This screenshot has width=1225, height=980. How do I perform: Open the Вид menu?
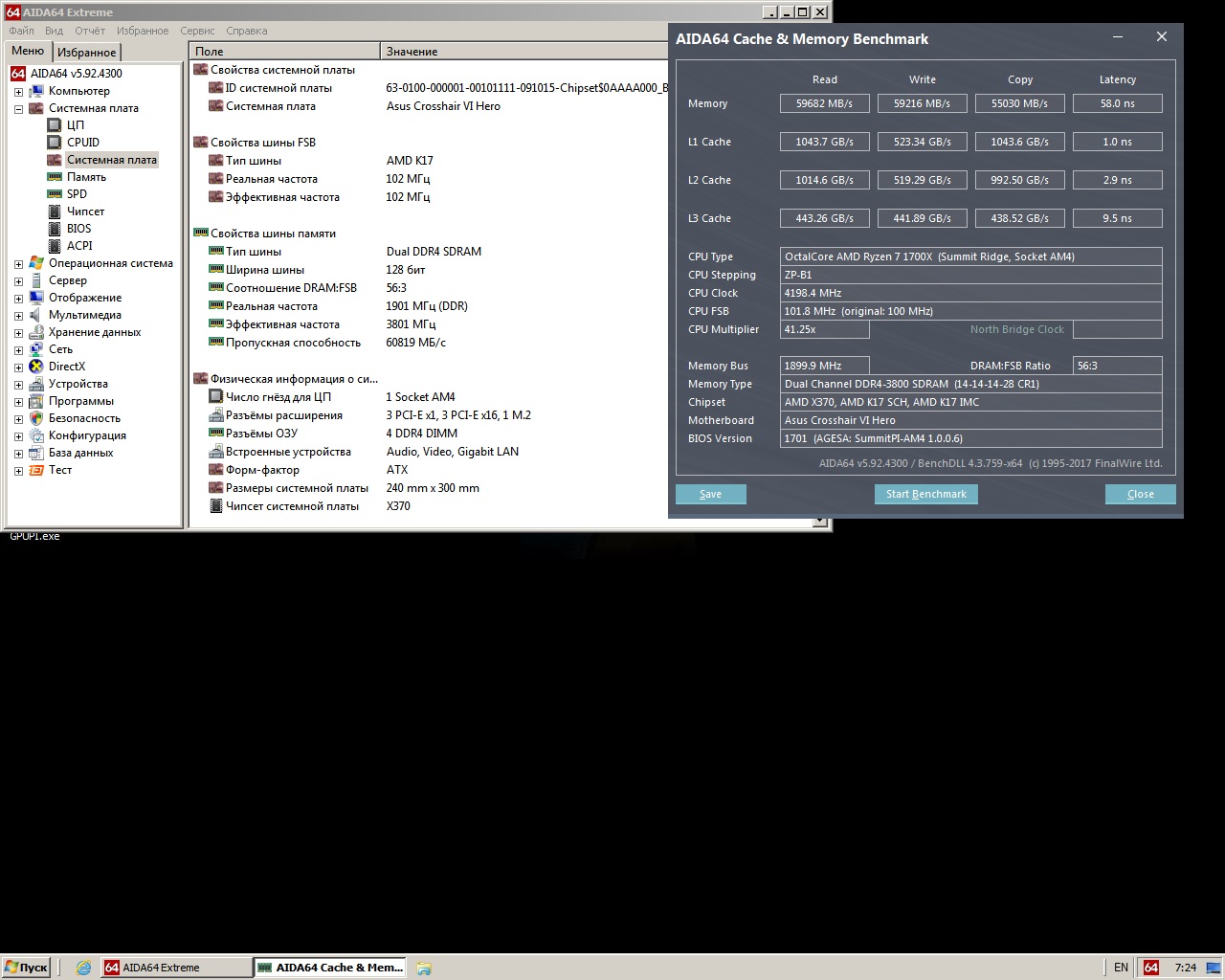tap(54, 31)
